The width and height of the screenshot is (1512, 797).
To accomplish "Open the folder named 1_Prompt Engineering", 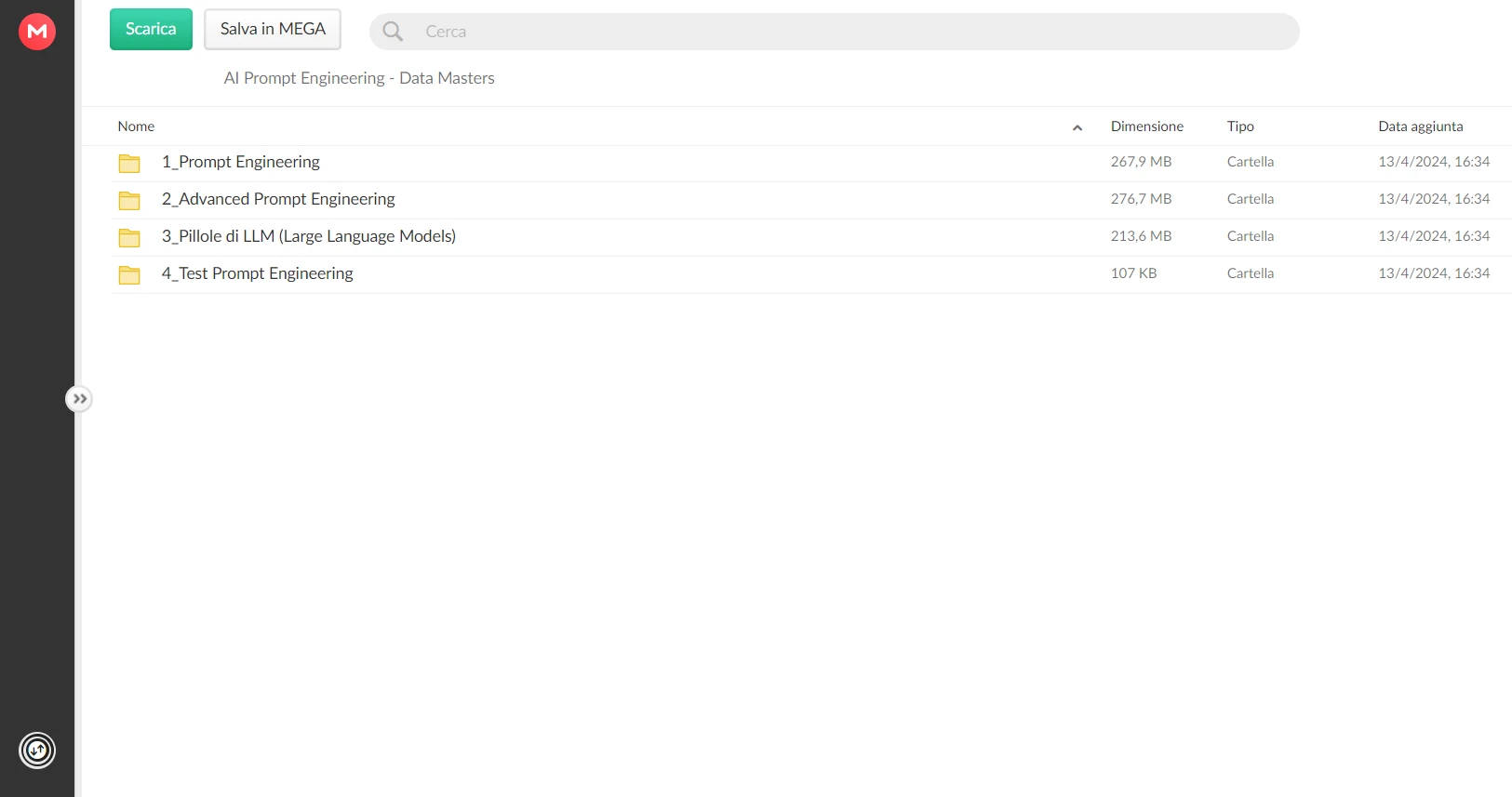I will [x=240, y=162].
